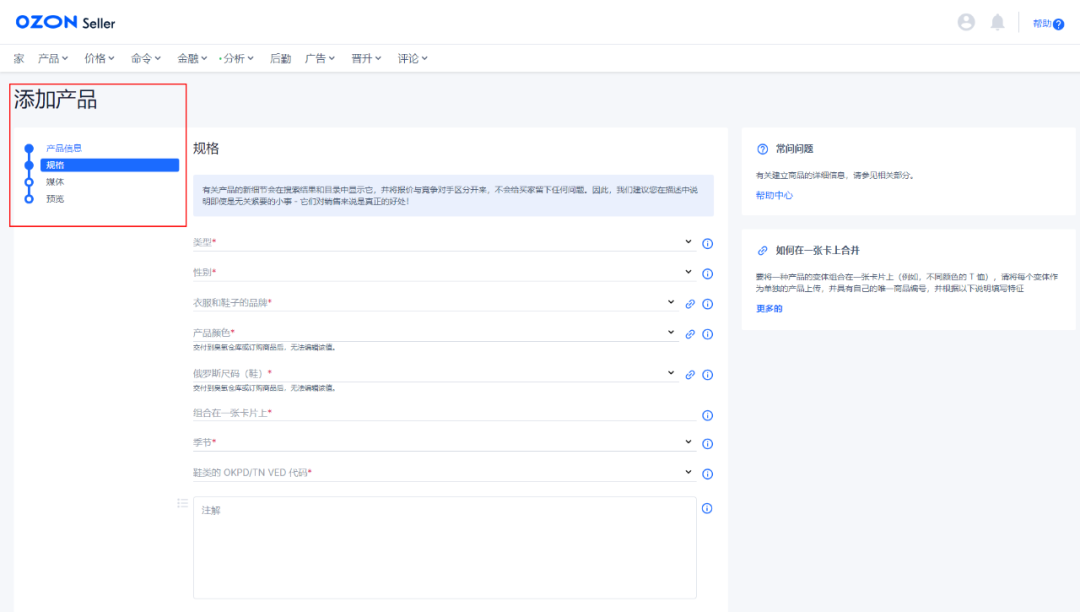Click the 帮助 help question icon
The width and height of the screenshot is (1080, 612).
pyautogui.click(x=1058, y=24)
